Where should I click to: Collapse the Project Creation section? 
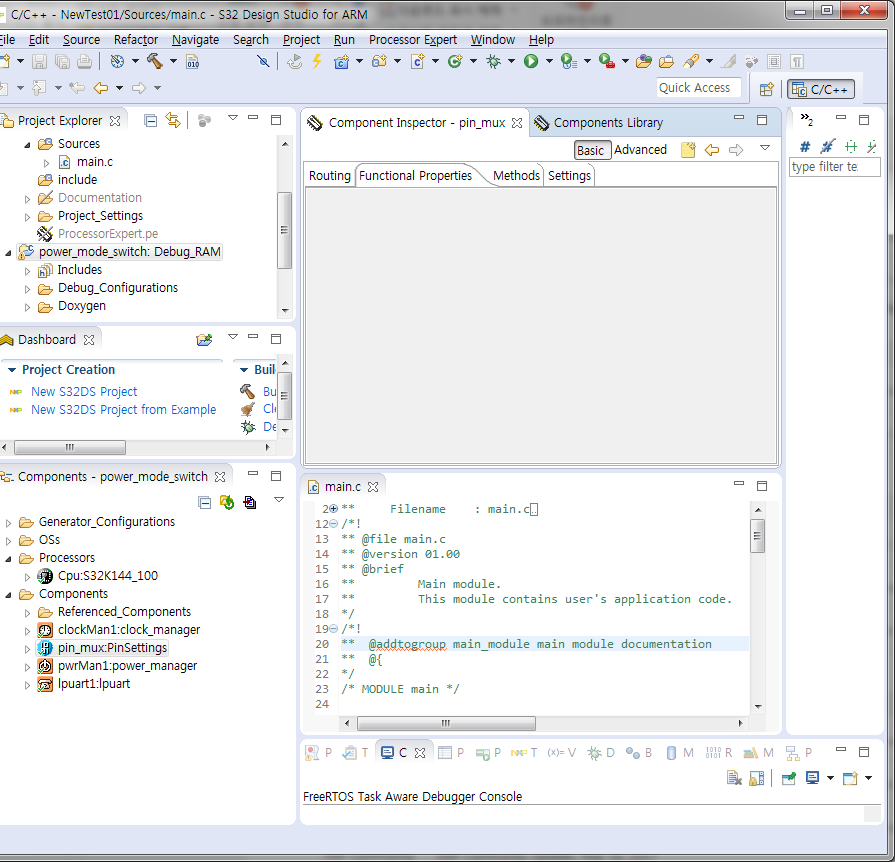point(11,370)
